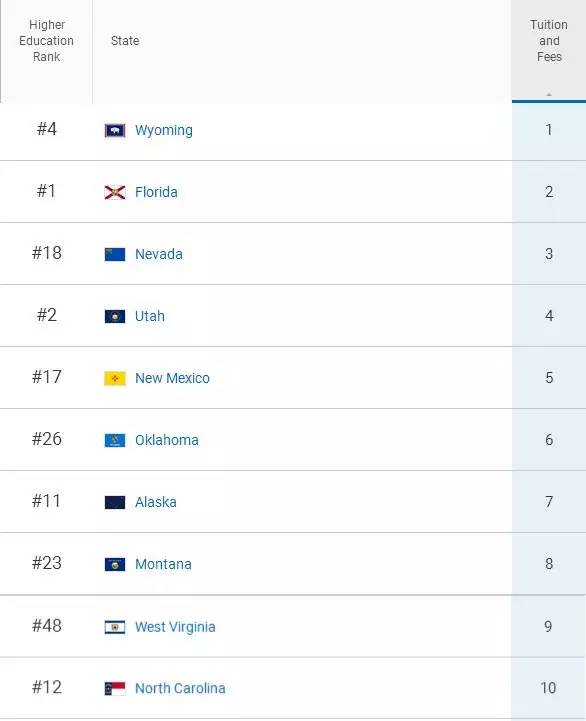Select Utah's tuition rank cell 4

[x=549, y=316]
